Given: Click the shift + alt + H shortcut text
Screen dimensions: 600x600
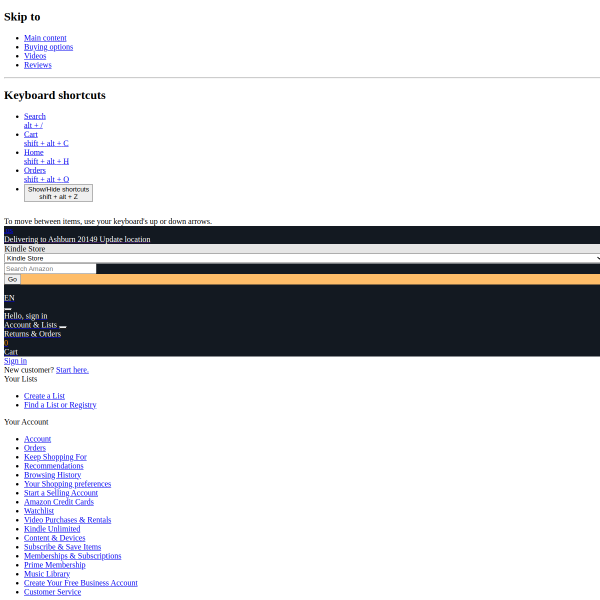Looking at the screenshot, I should click(x=46, y=161).
